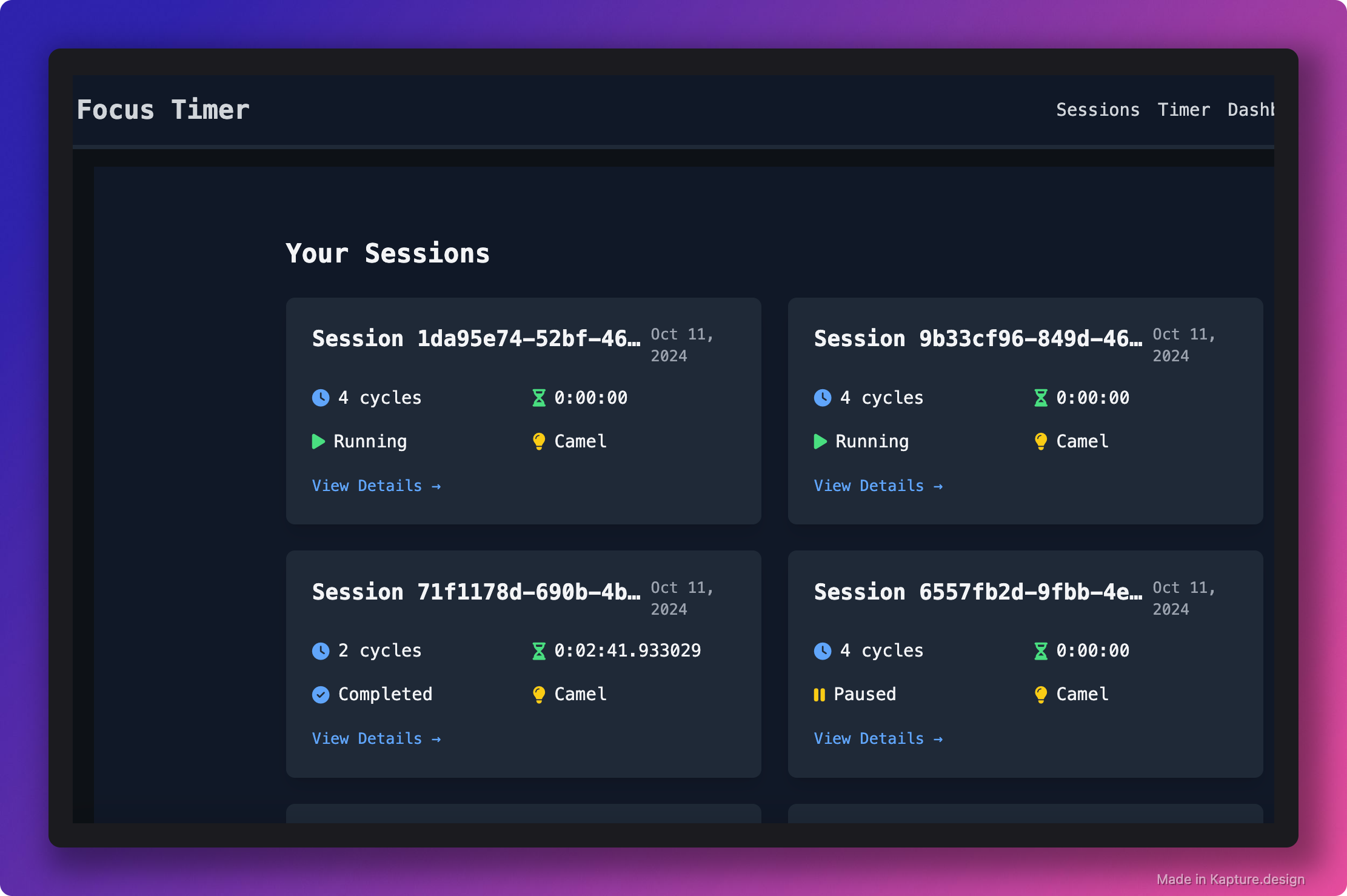Screen dimensions: 1347x896
Task: Click the hourglass icon in session 1da95e74
Action: coord(539,398)
